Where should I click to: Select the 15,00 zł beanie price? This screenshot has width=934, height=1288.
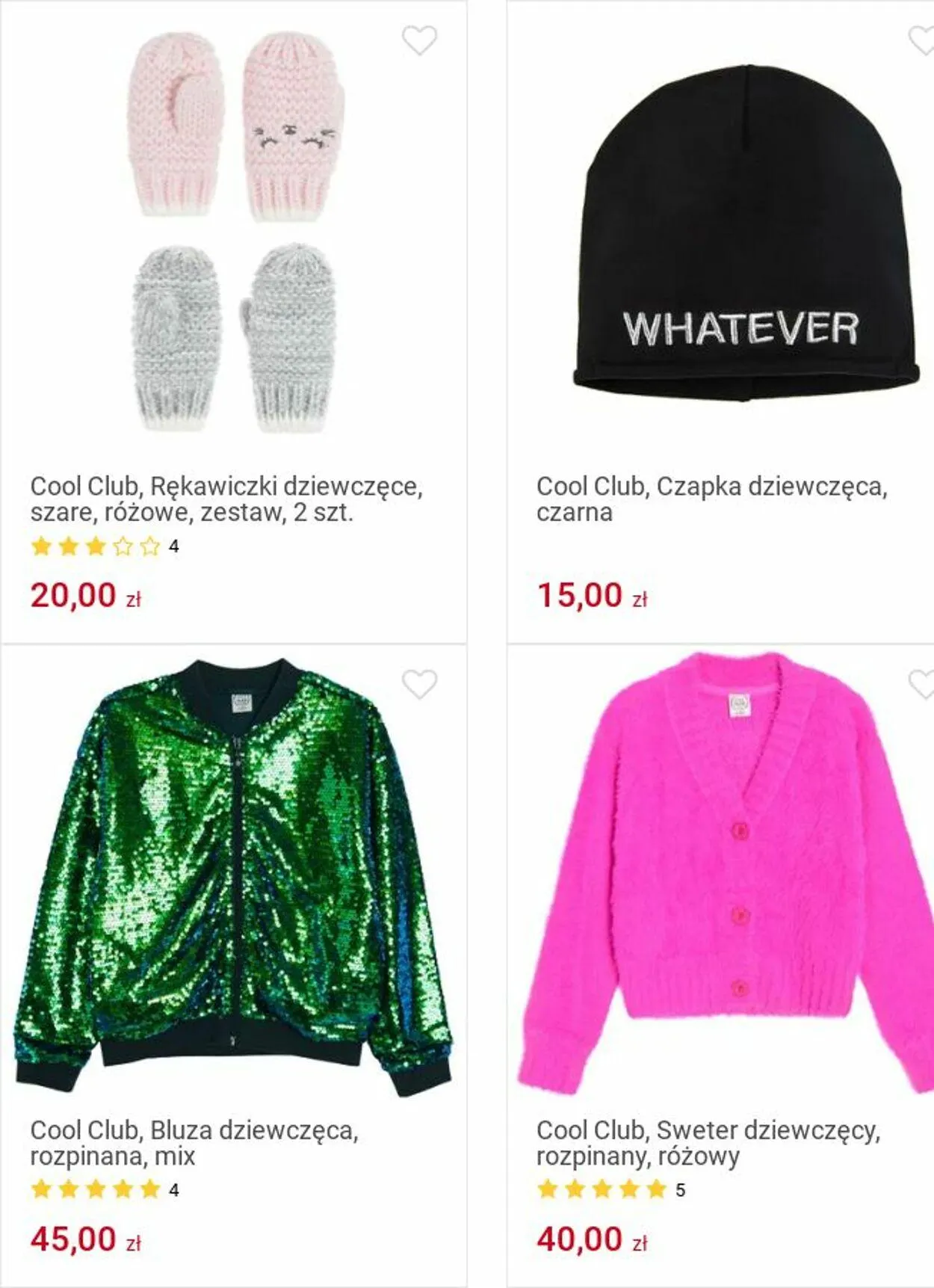tap(592, 596)
